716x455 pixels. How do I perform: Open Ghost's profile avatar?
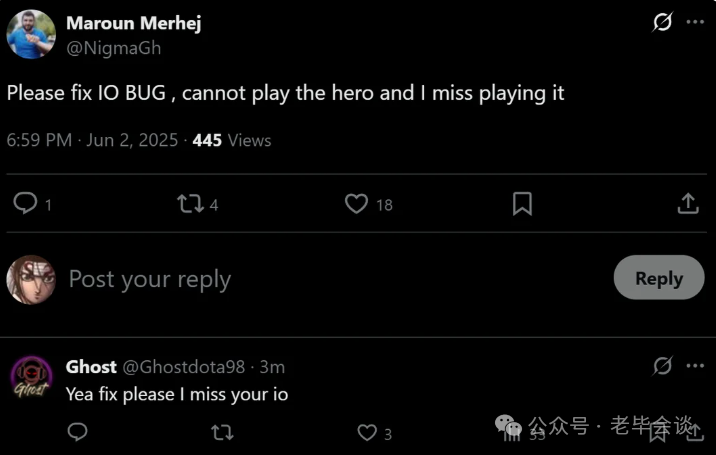[x=31, y=378]
